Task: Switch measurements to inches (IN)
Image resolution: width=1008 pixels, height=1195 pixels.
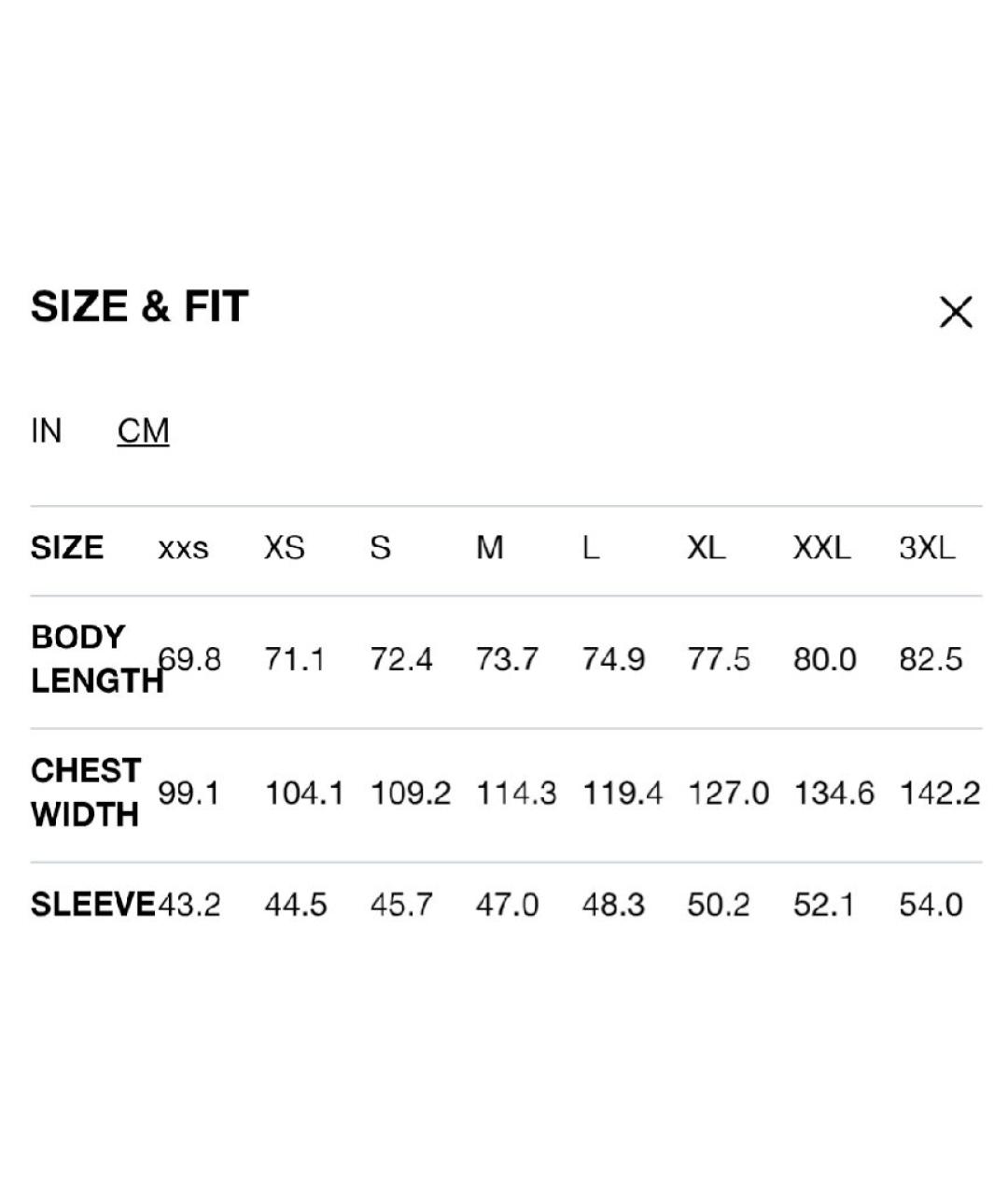Action: pyautogui.click(x=46, y=431)
